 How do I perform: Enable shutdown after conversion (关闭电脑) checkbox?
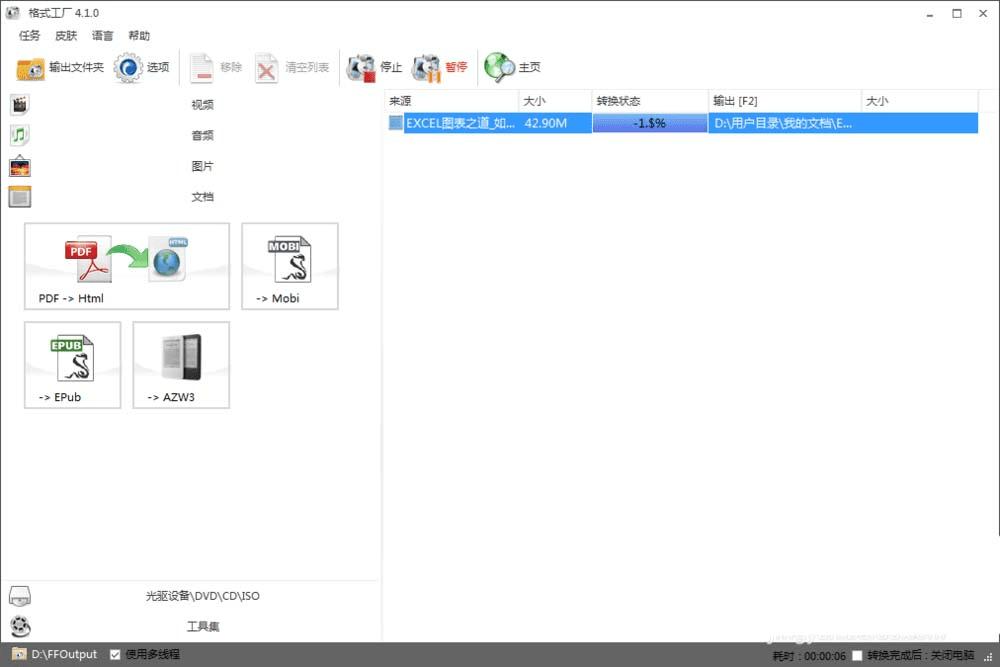click(x=857, y=656)
